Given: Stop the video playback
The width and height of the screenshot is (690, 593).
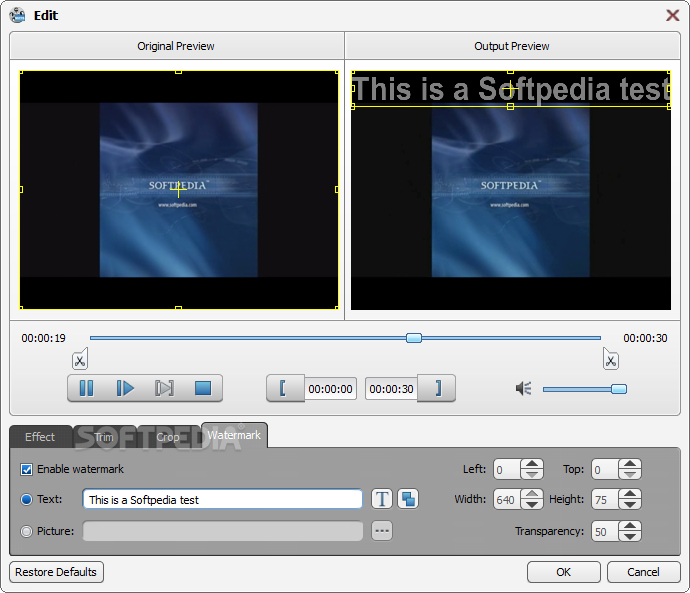Looking at the screenshot, I should pos(203,388).
